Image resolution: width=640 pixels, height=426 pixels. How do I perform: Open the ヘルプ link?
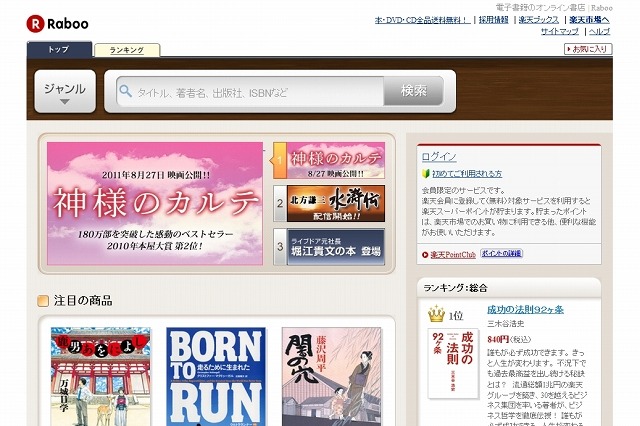[599, 31]
